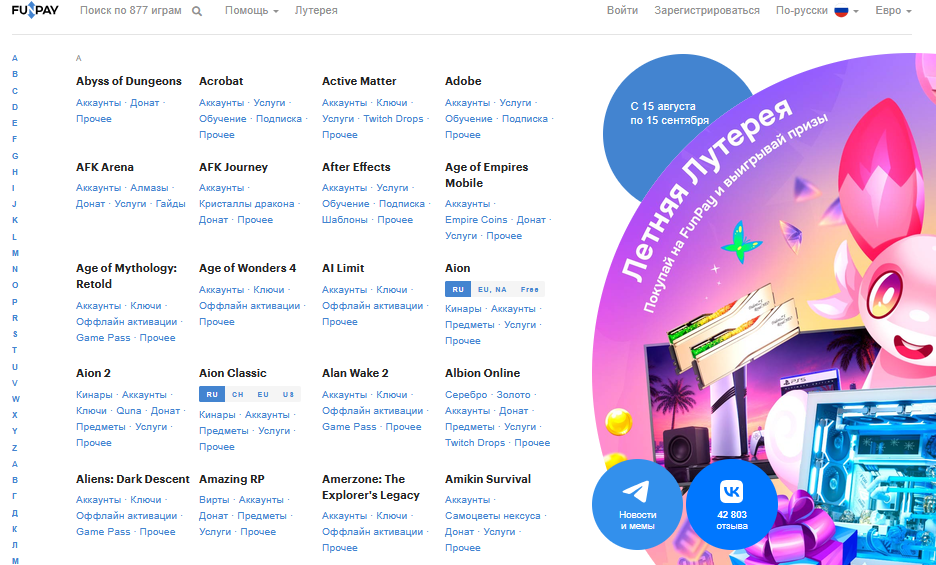The image size is (936, 565).
Task: Open Quna under Aion 2
Action: click(x=129, y=411)
